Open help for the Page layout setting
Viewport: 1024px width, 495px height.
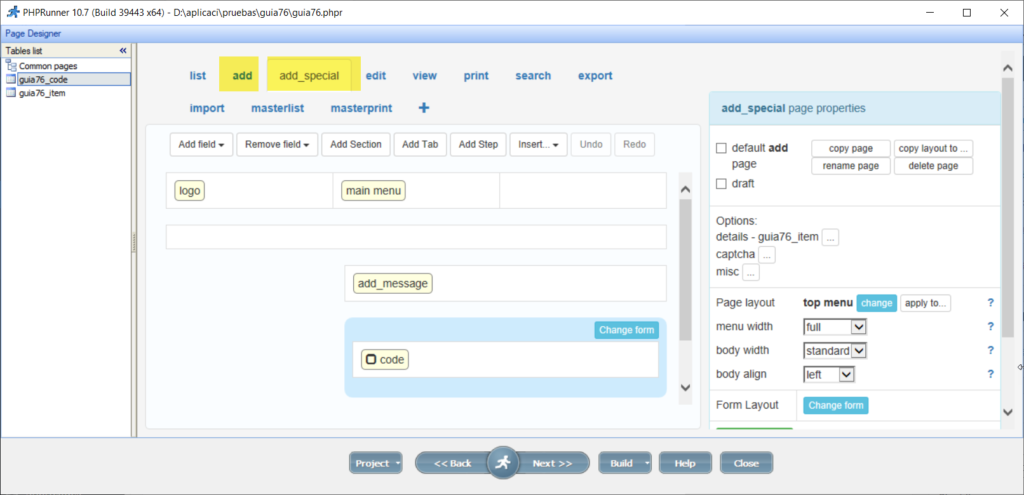(x=990, y=303)
